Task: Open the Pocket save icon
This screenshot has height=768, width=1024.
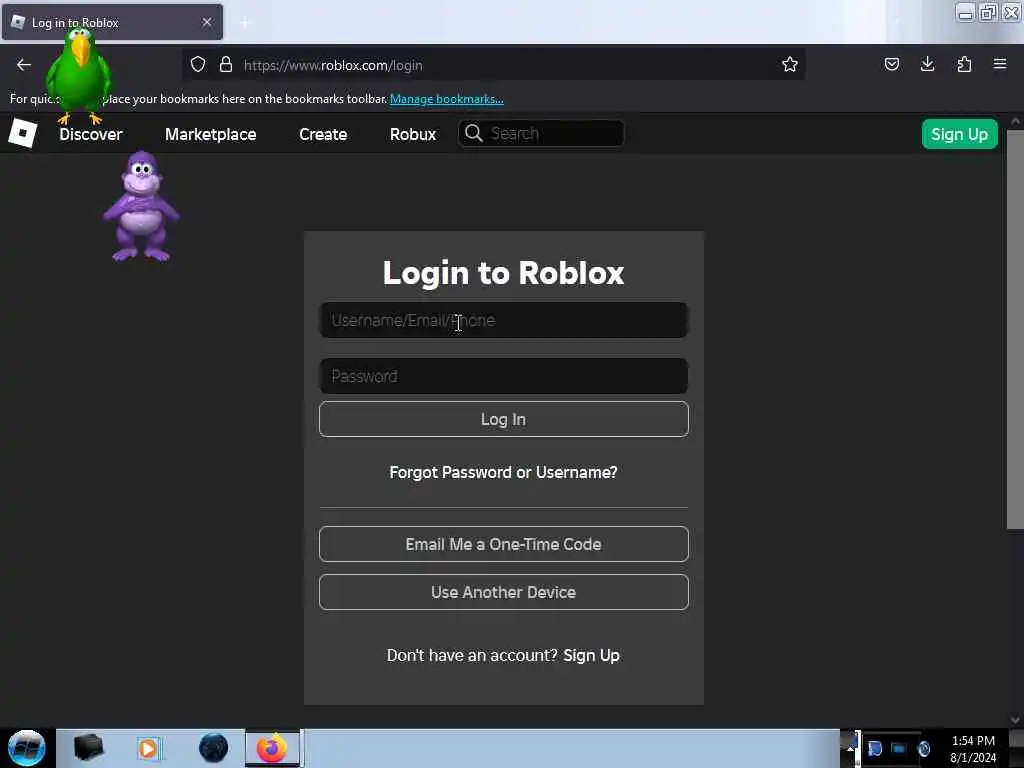Action: point(891,65)
